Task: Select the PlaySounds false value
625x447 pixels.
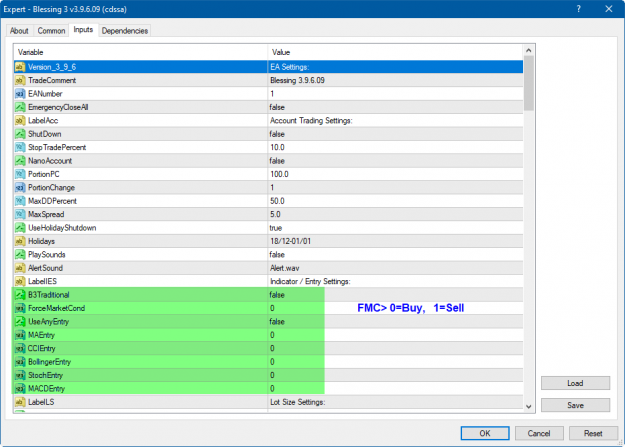Action: (277, 254)
